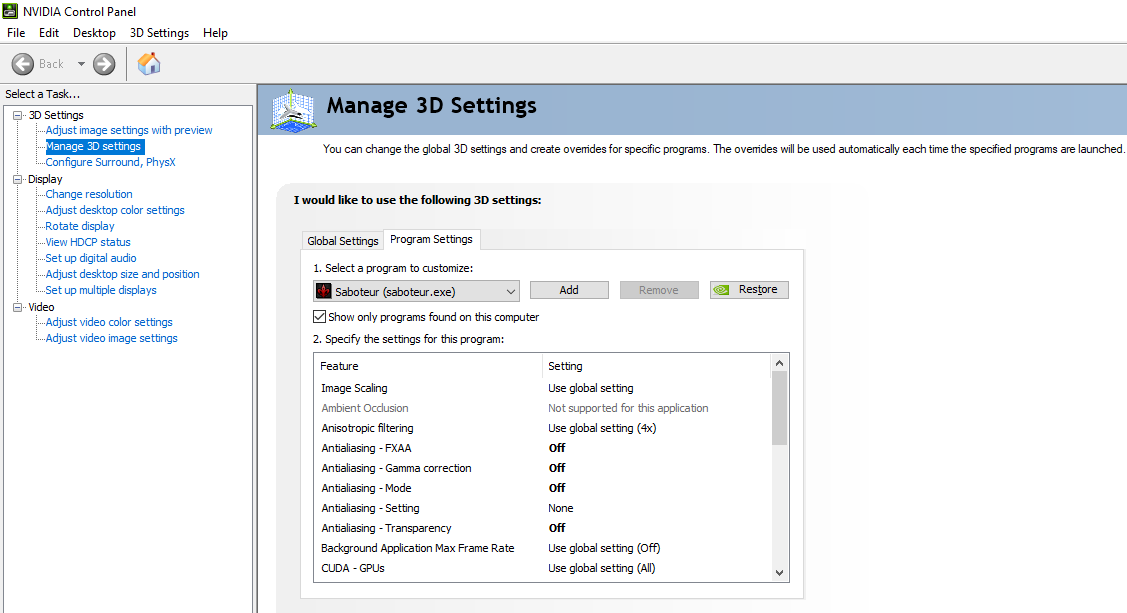
Task: Open Change resolution task link
Action: (x=89, y=194)
